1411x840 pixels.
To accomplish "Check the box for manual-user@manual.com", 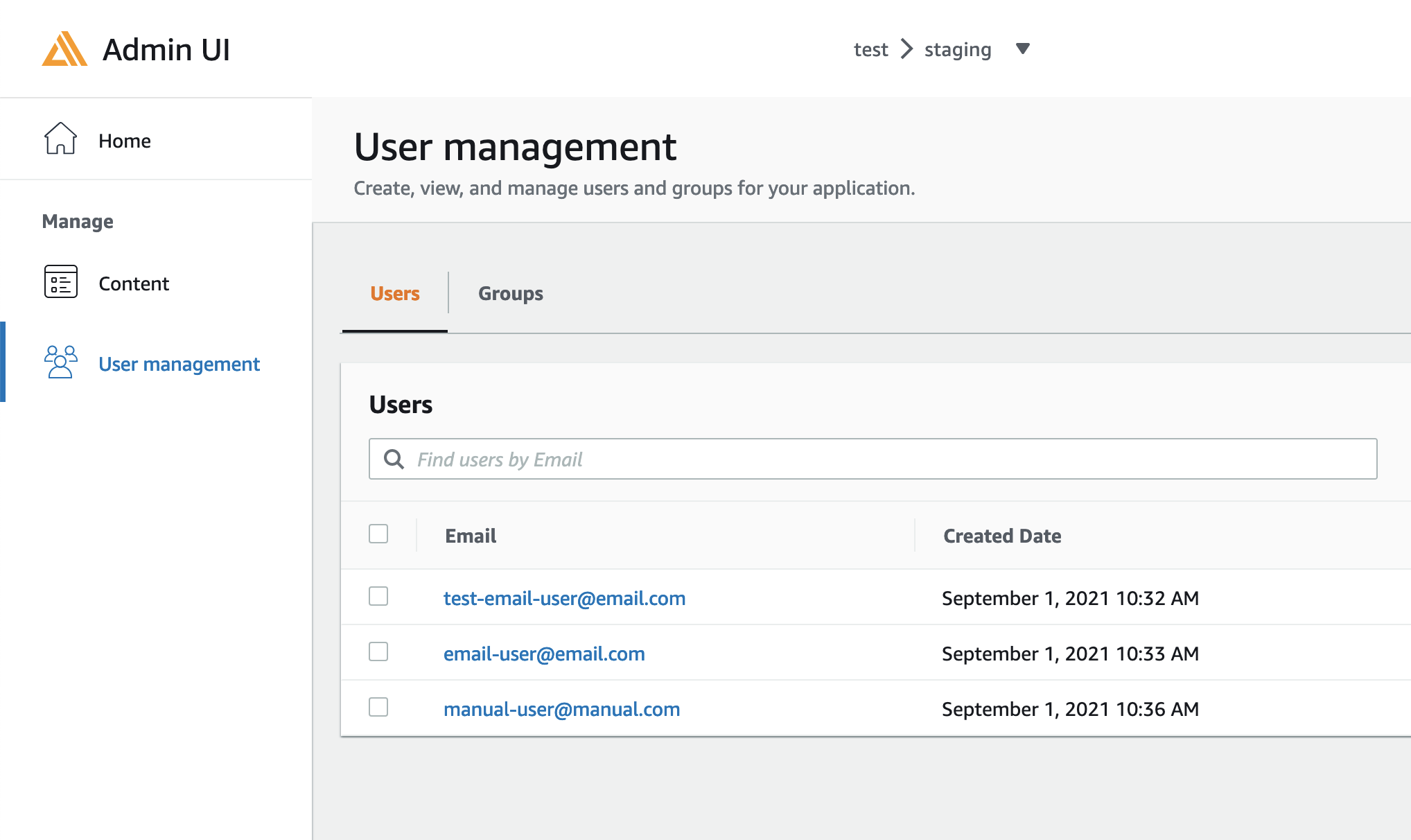I will tap(378, 708).
